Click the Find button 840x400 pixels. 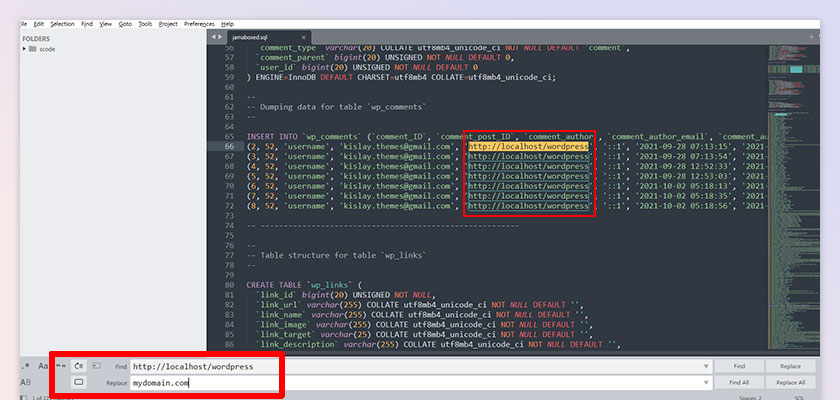[739, 366]
